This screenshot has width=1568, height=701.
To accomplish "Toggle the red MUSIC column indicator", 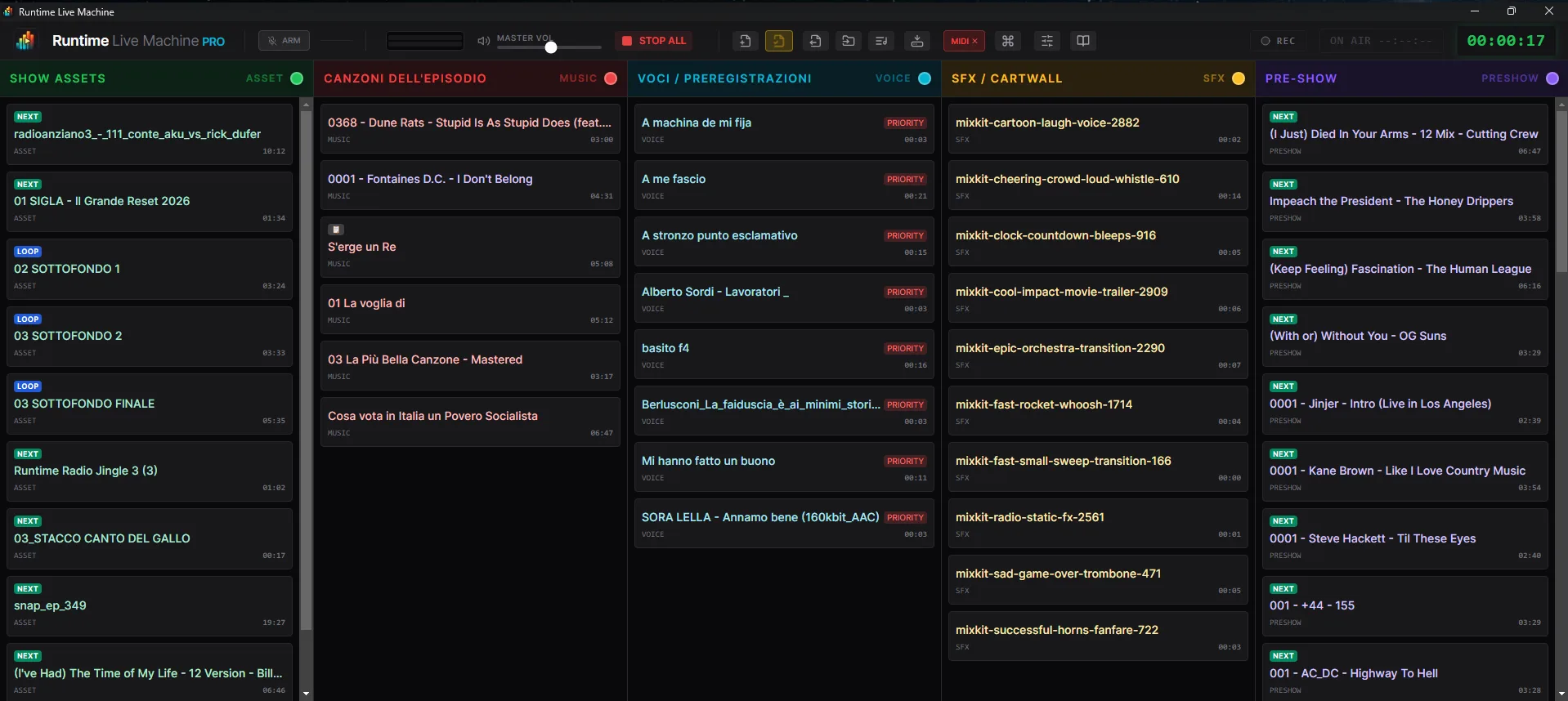I will 611,78.
